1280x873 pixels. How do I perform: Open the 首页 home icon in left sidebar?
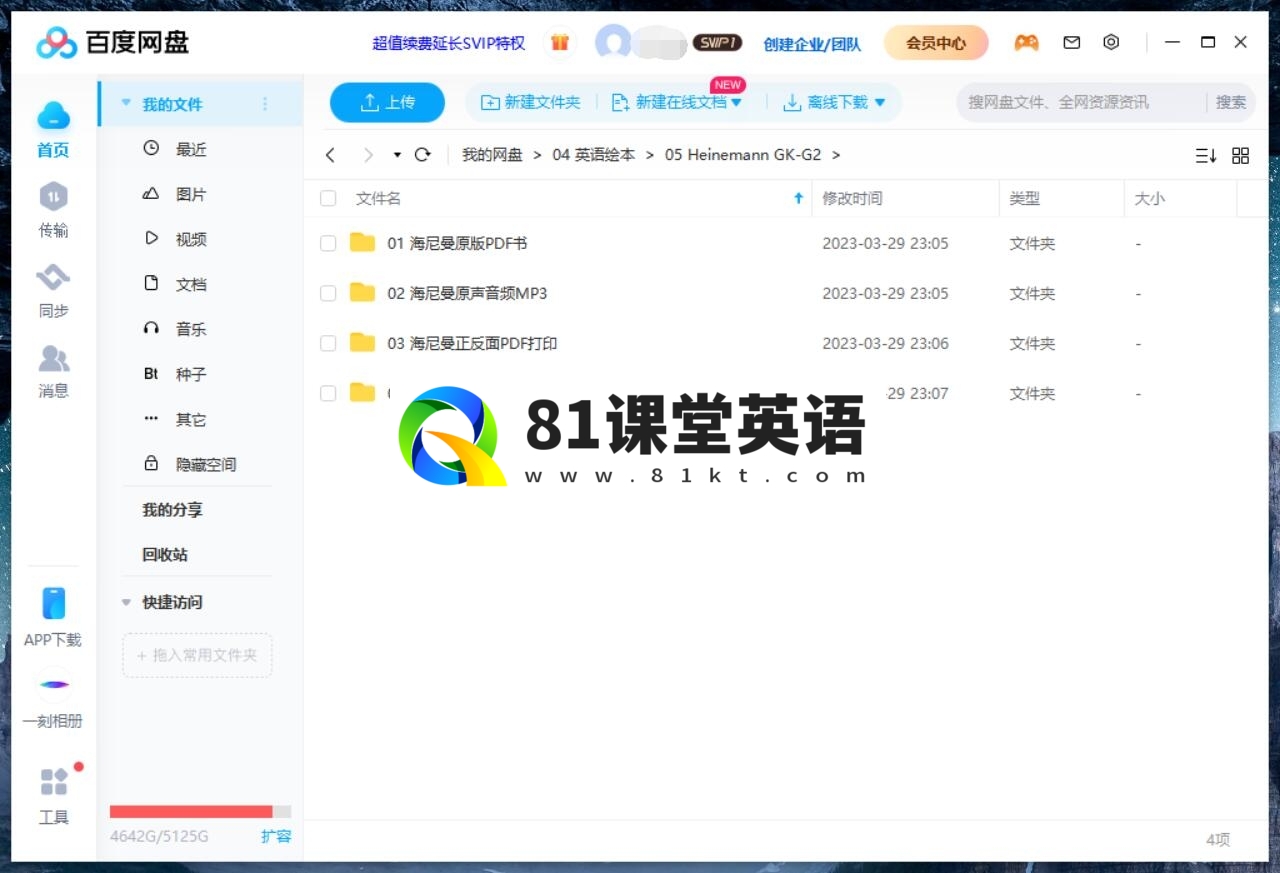coord(53,116)
